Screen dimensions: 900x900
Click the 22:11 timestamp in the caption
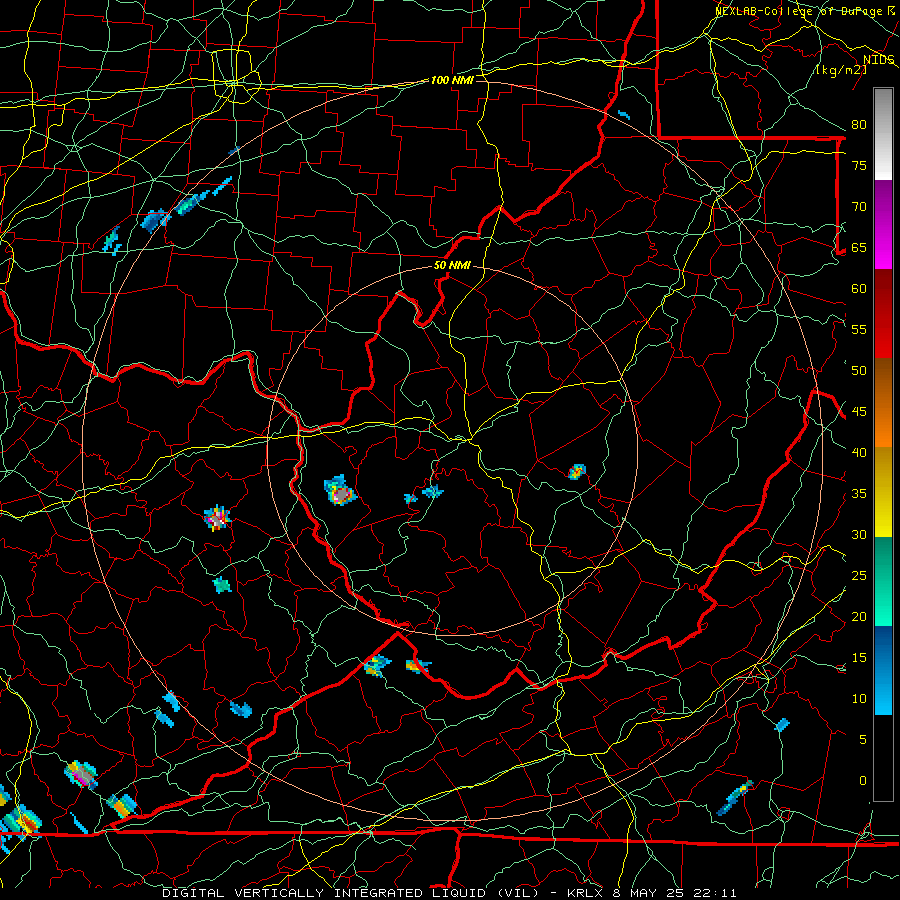715,893
